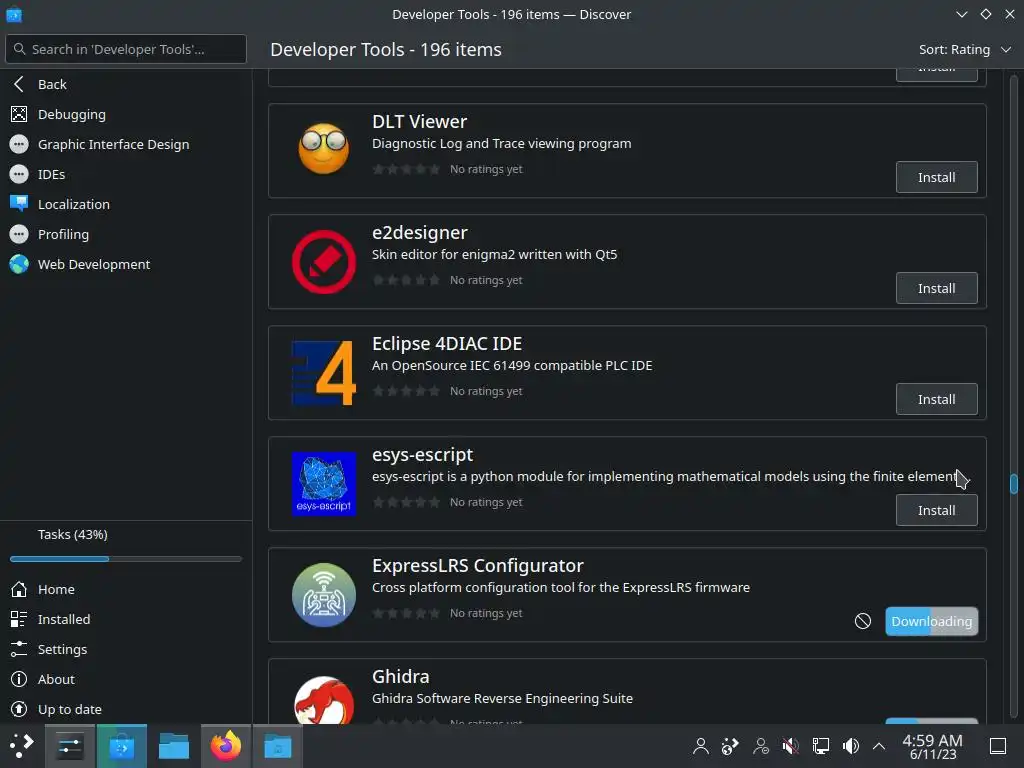Install DLT Viewer
1024x768 pixels.
click(936, 177)
